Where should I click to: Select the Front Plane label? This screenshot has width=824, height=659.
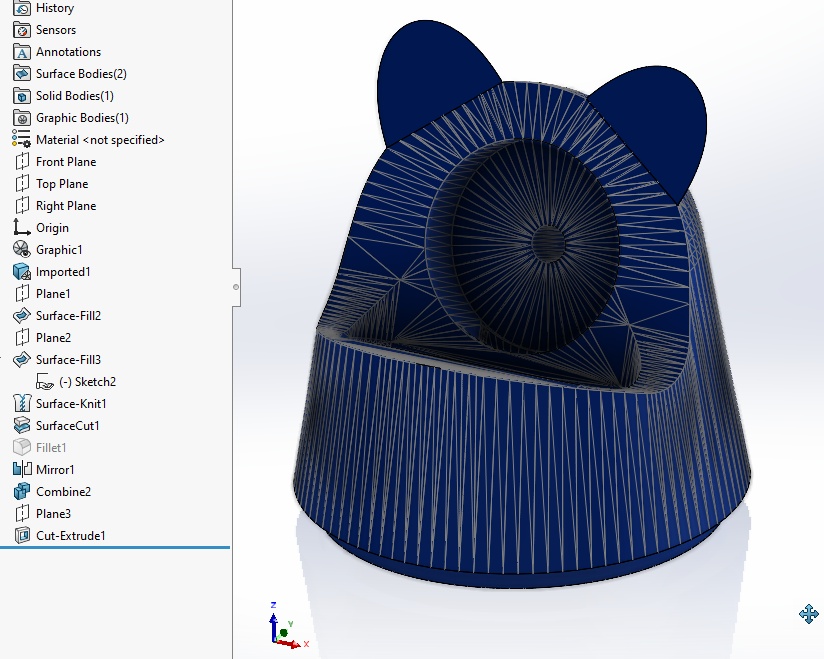point(66,162)
